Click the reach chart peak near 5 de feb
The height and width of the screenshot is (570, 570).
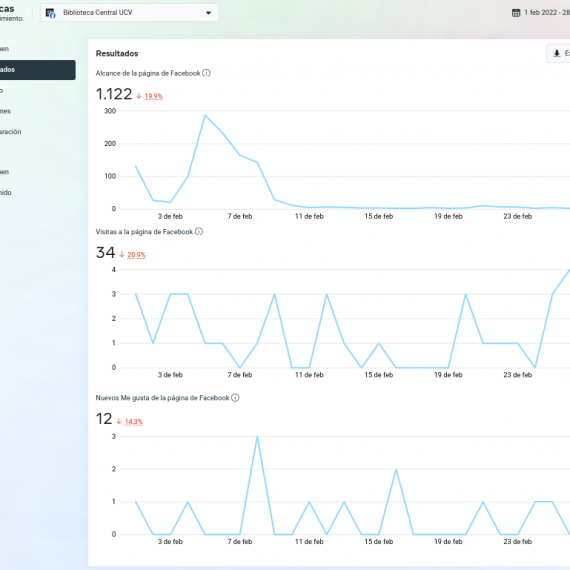pos(205,115)
